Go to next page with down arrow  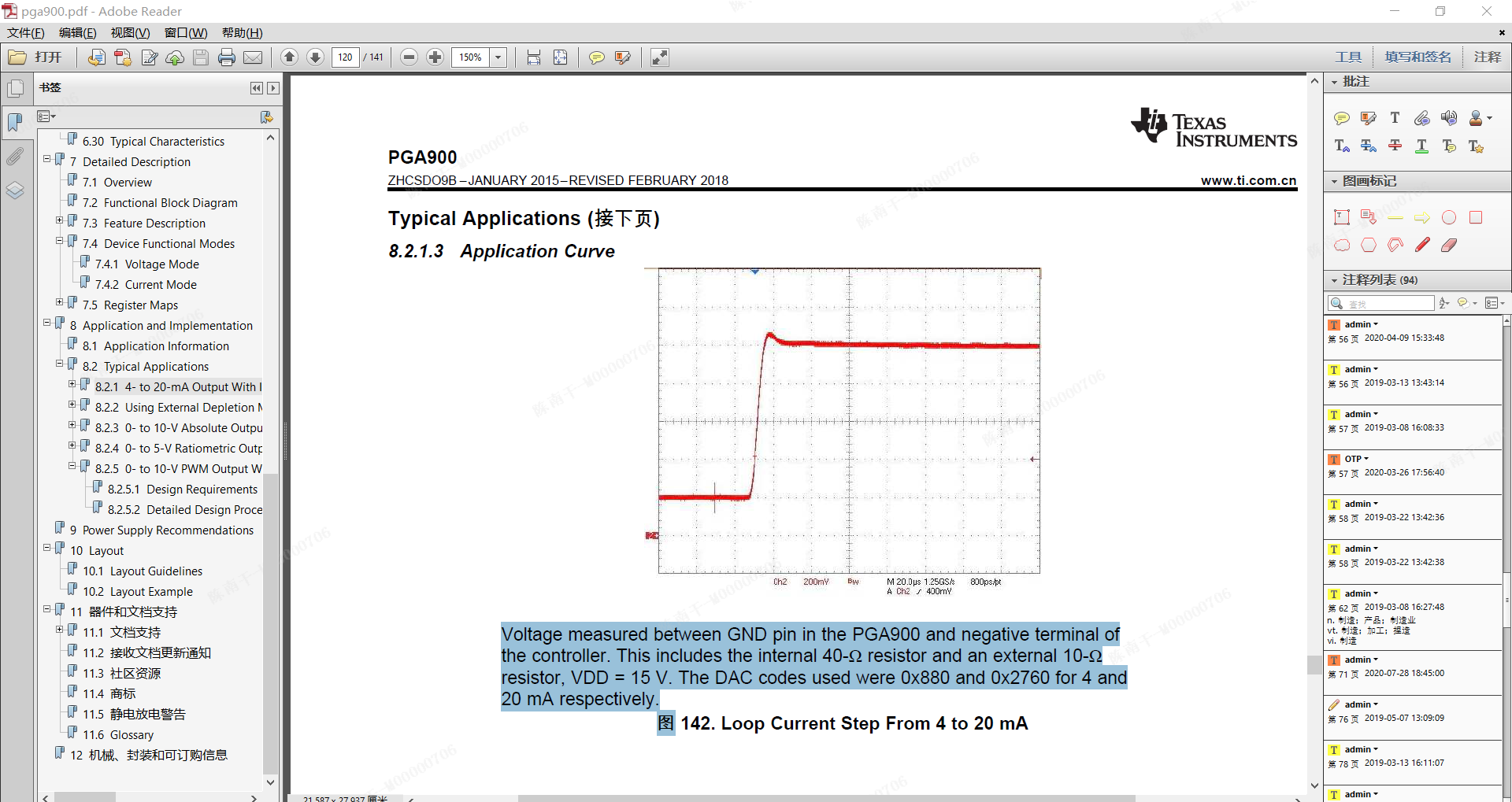pyautogui.click(x=315, y=57)
